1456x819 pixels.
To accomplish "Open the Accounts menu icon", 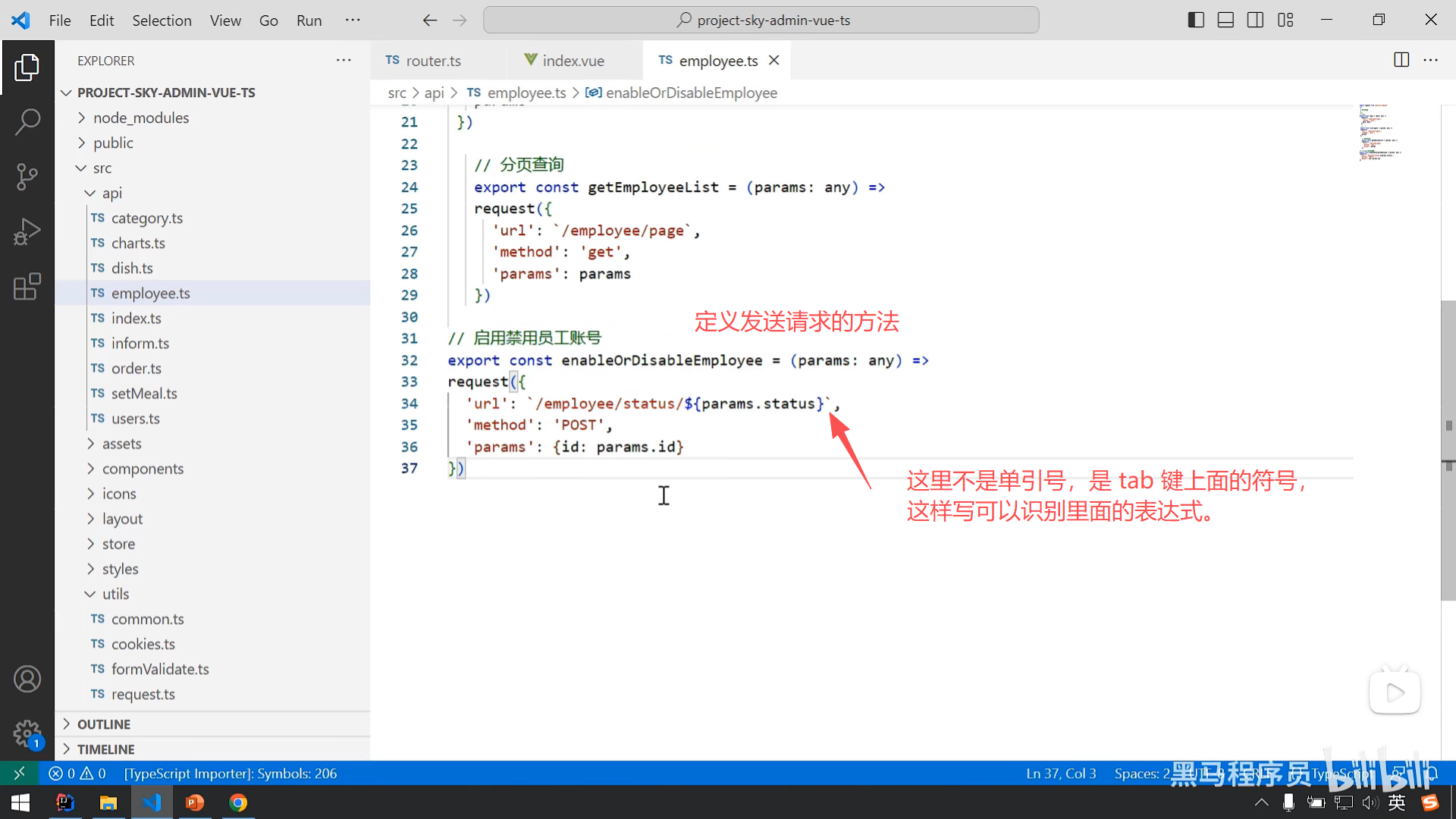I will (27, 679).
